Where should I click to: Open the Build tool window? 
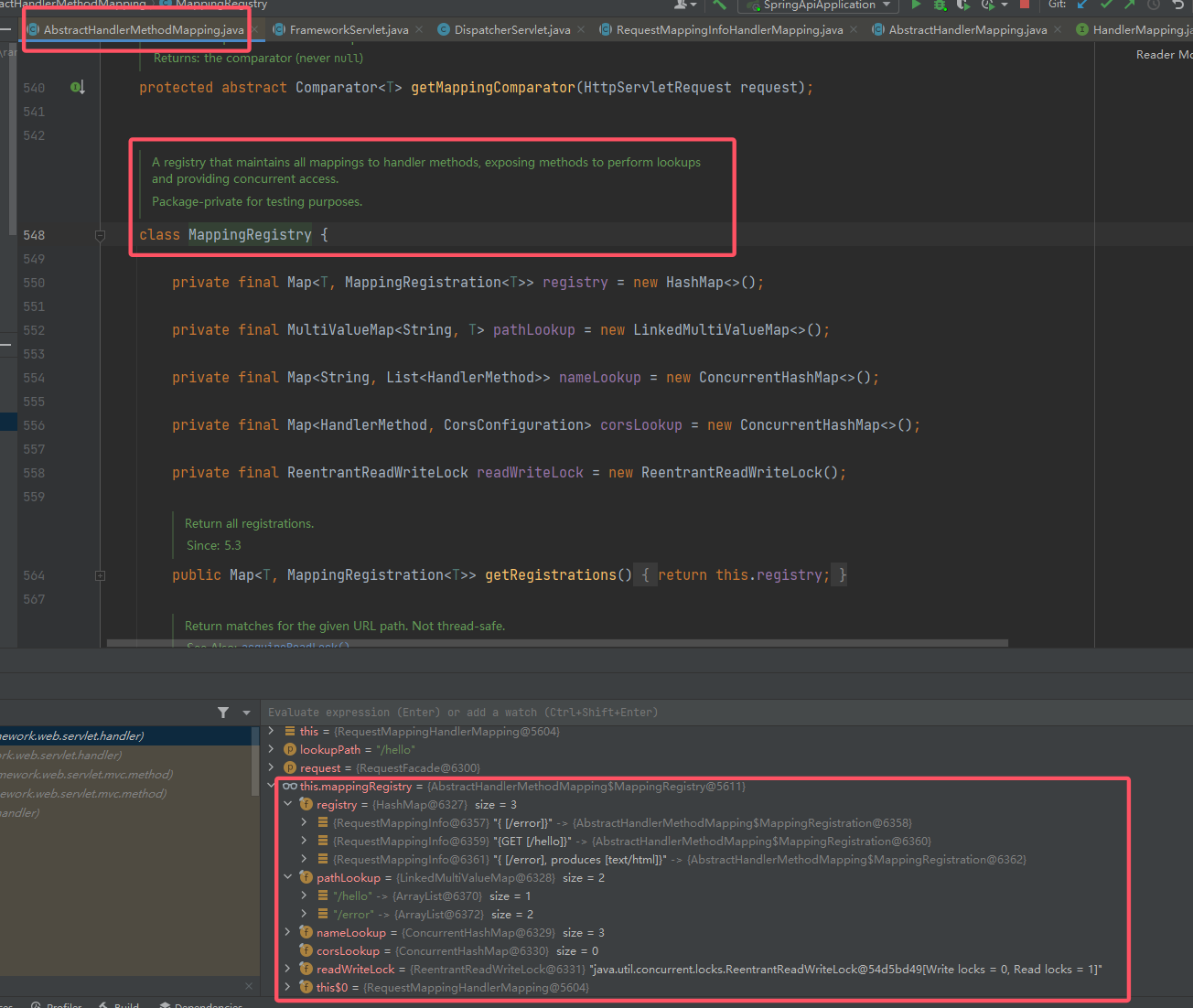pos(119,1004)
